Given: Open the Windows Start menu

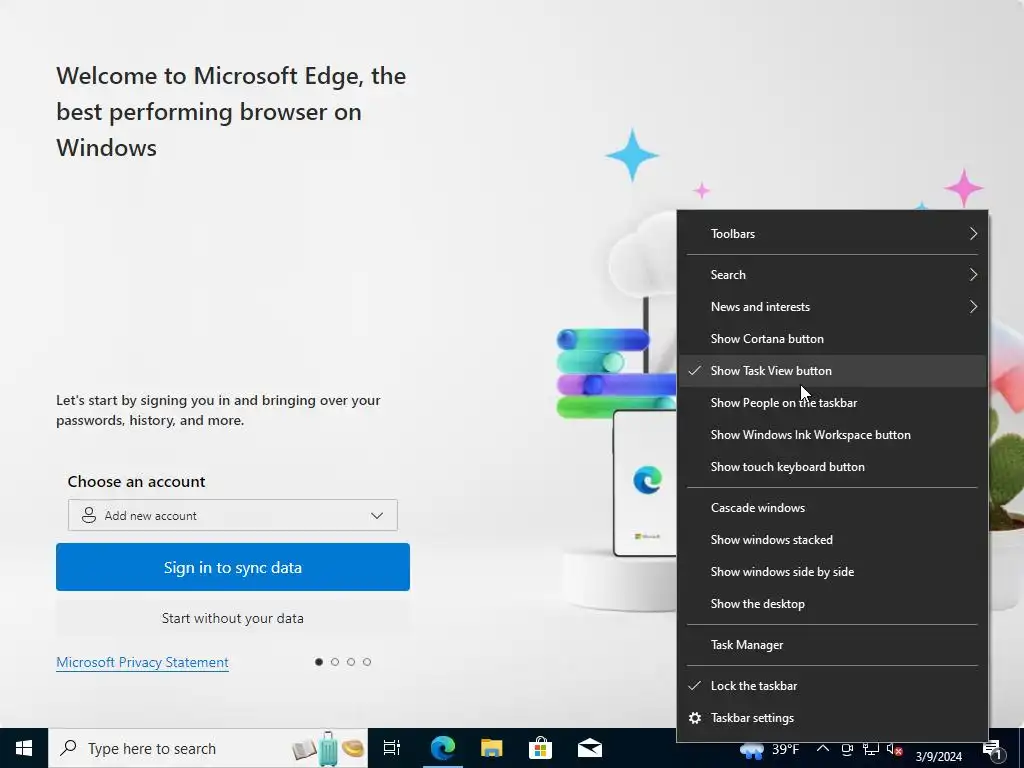Looking at the screenshot, I should (x=24, y=748).
